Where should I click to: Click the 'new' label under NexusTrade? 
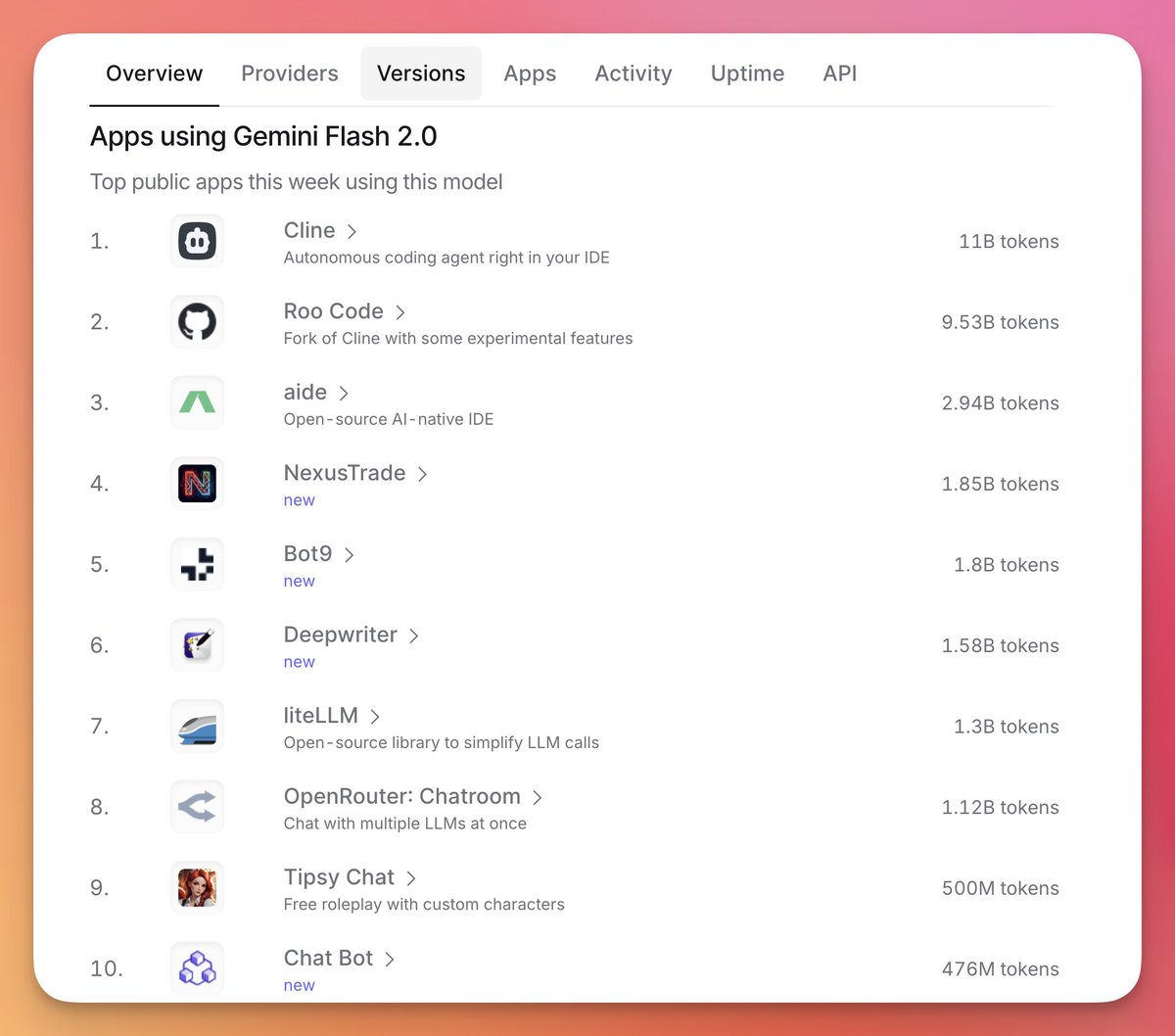tap(300, 500)
